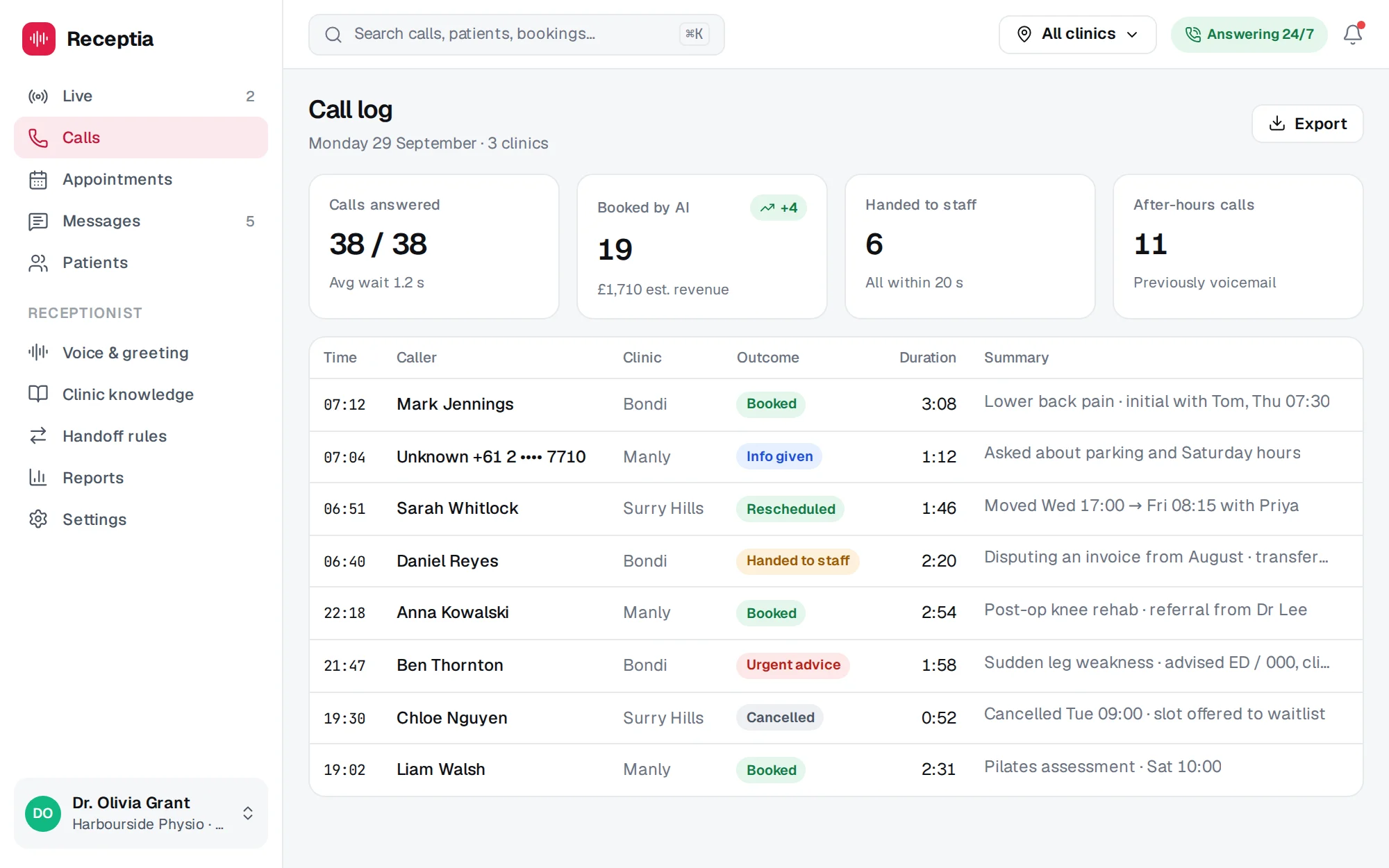Click the Reports bar chart icon
Viewport: 1389px width, 868px height.
pos(38,478)
